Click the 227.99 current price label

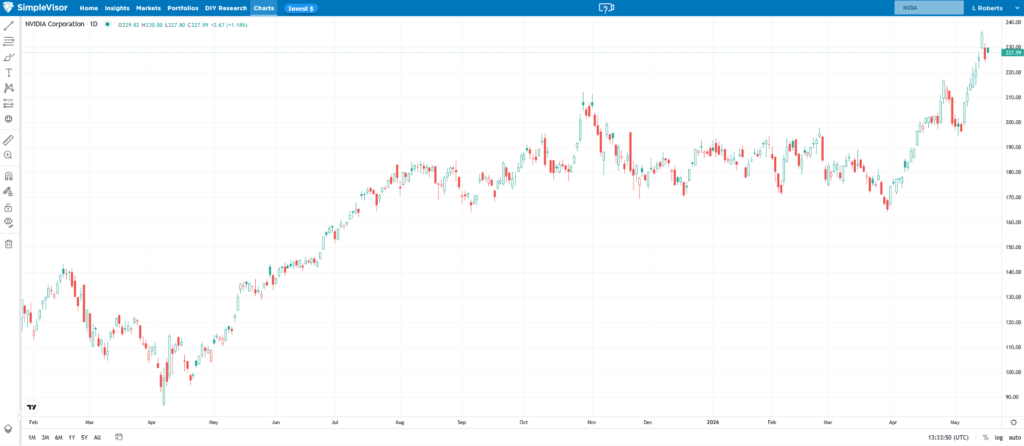click(1013, 52)
